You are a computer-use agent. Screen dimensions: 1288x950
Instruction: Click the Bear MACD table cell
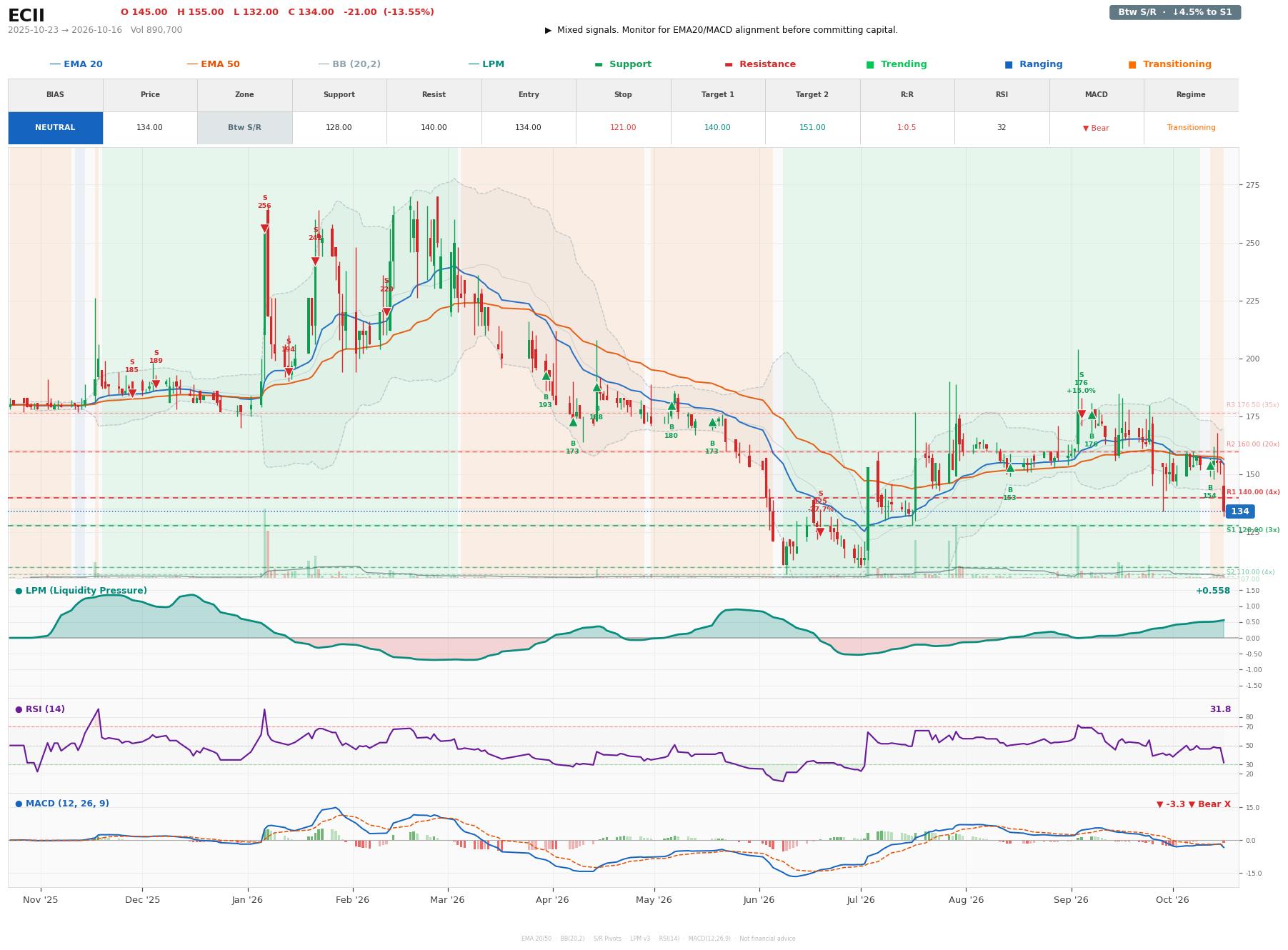point(1096,128)
